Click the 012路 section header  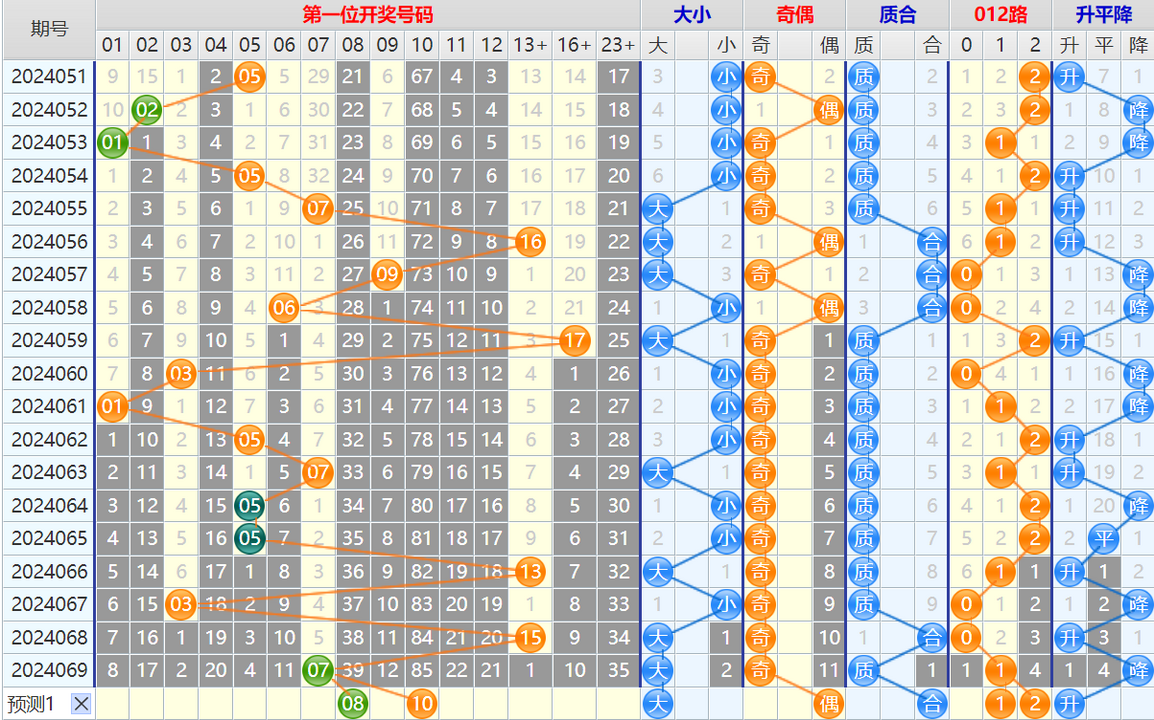1000,15
